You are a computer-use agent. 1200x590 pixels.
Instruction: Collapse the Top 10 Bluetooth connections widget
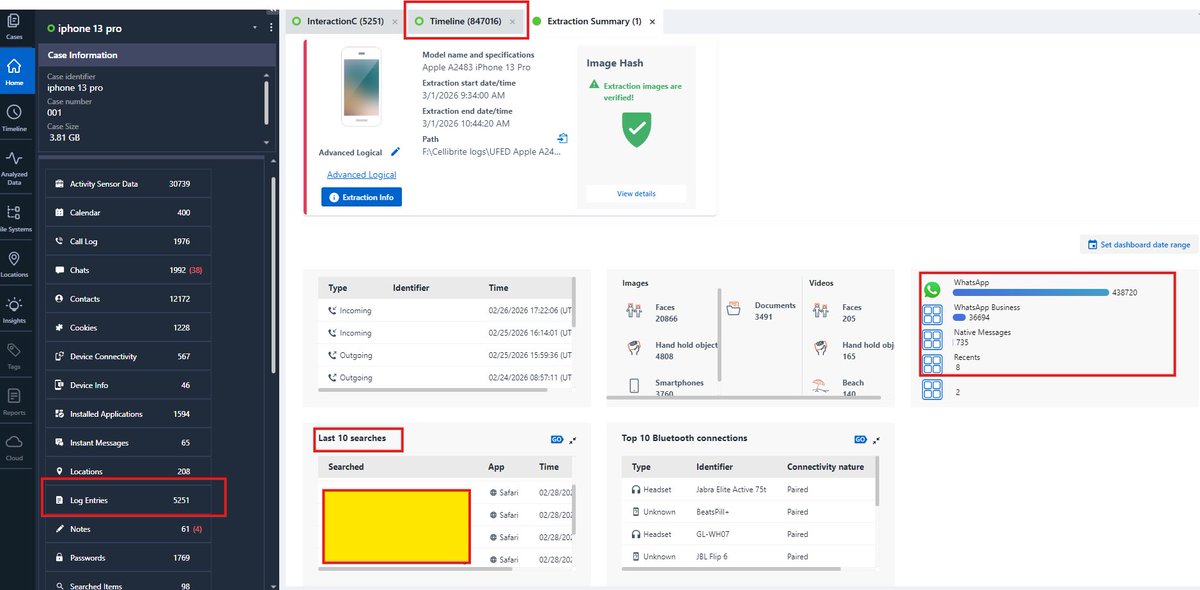pos(877,440)
